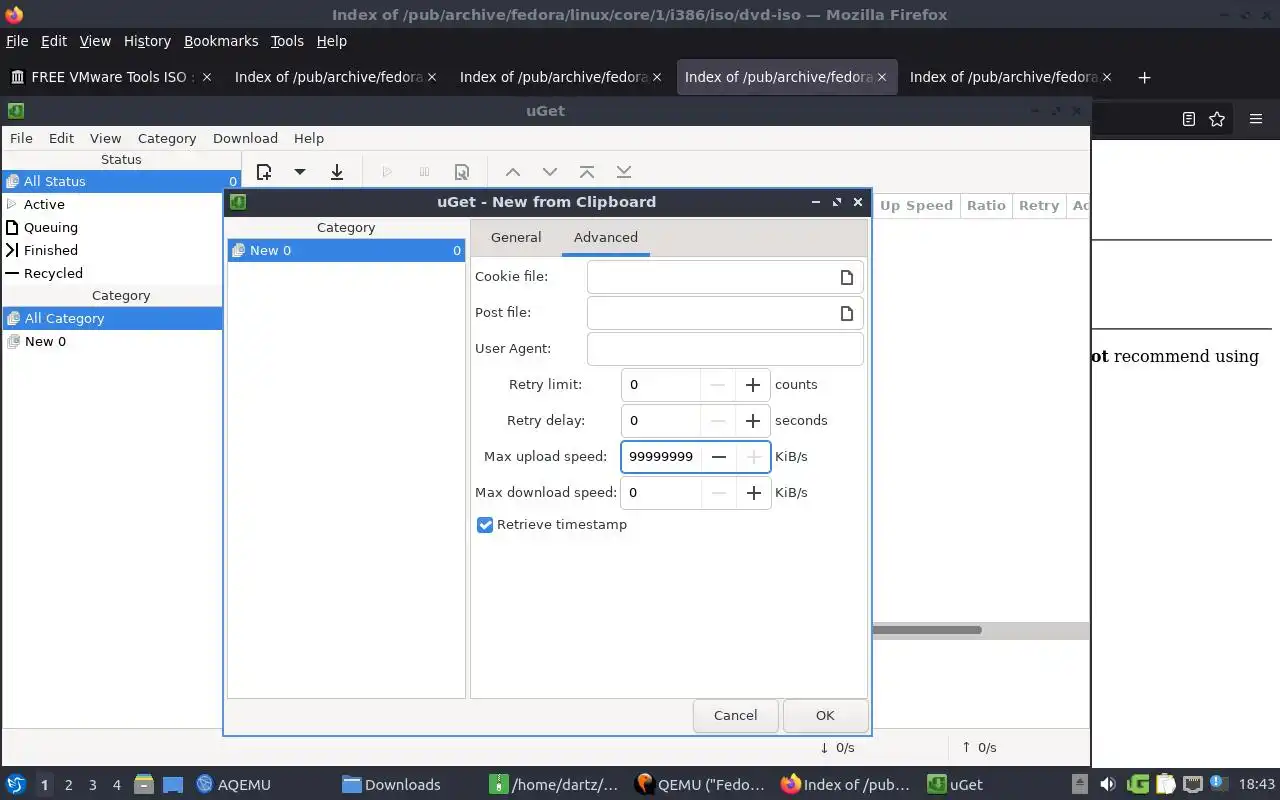The height and width of the screenshot is (800, 1280).
Task: Open Firefox Bookmarks menu
Action: pos(221,41)
